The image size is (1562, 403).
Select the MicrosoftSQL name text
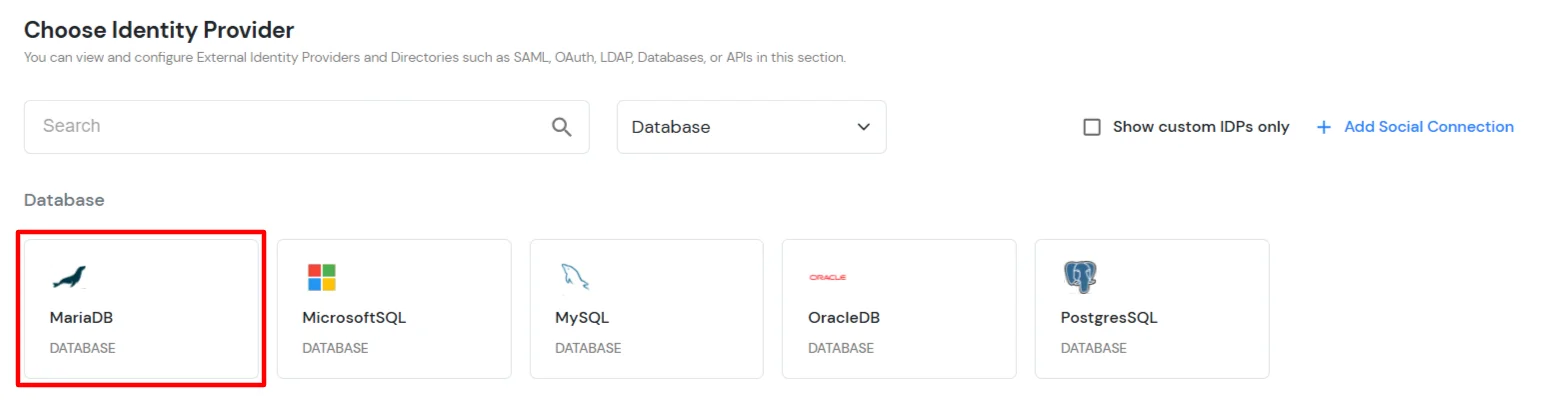tap(354, 318)
